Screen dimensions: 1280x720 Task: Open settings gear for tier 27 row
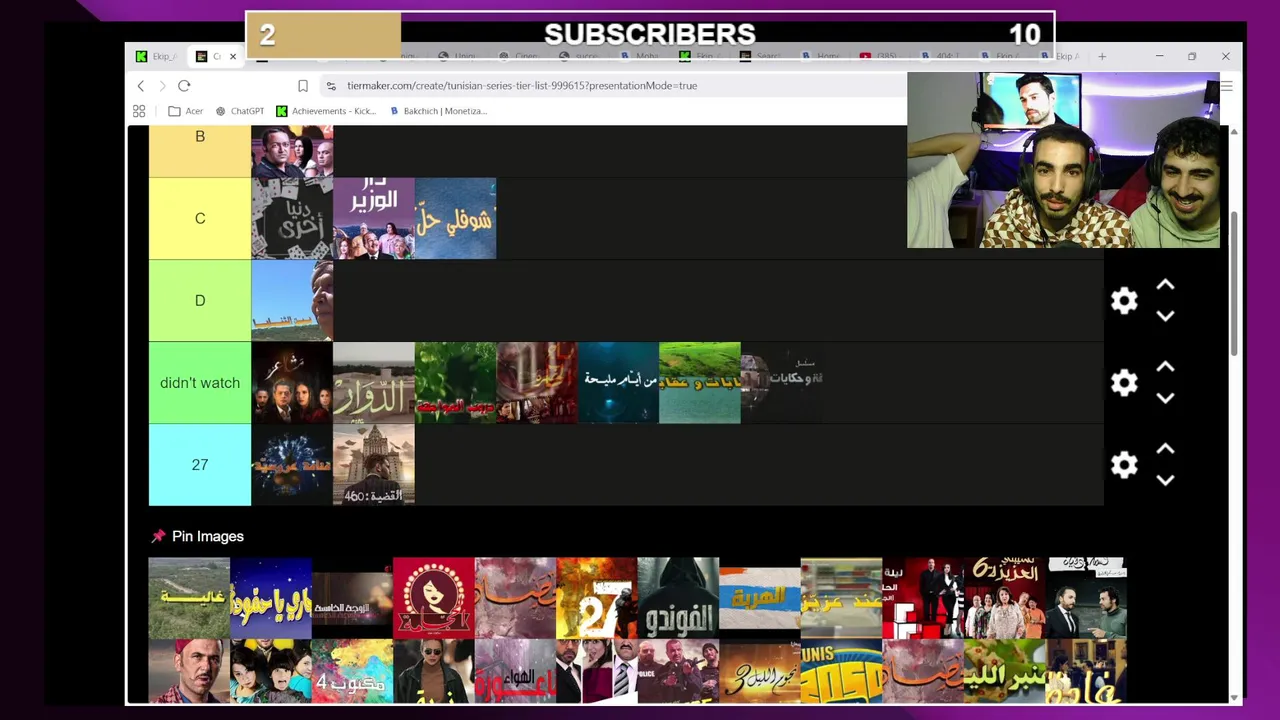point(1124,465)
